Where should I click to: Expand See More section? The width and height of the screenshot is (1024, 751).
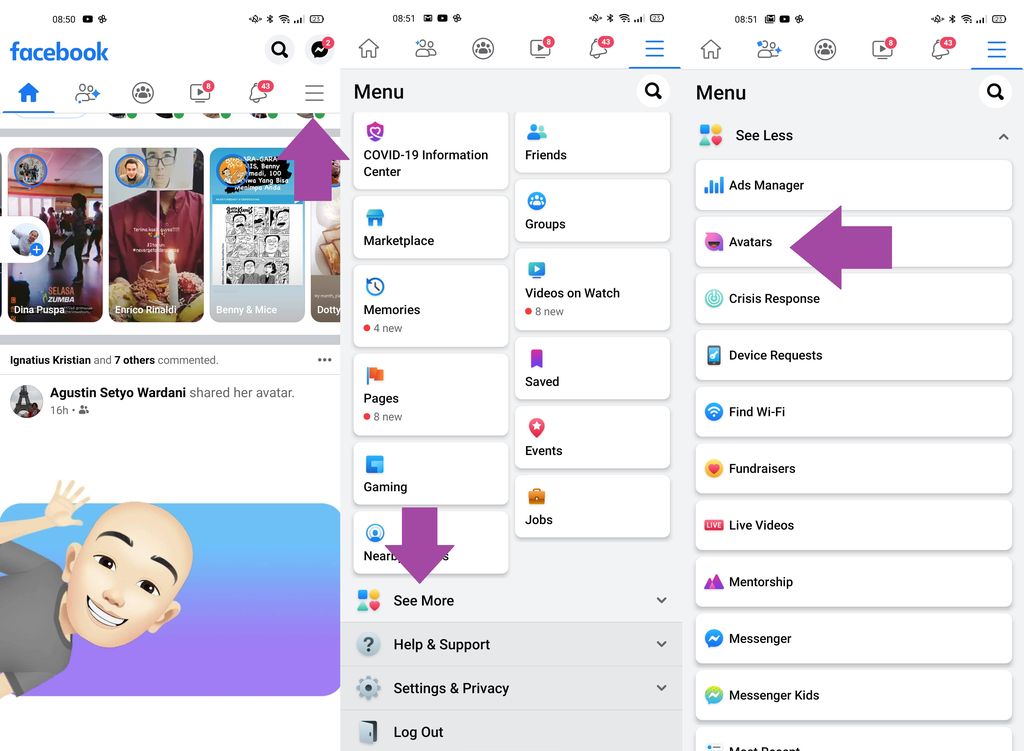[511, 600]
